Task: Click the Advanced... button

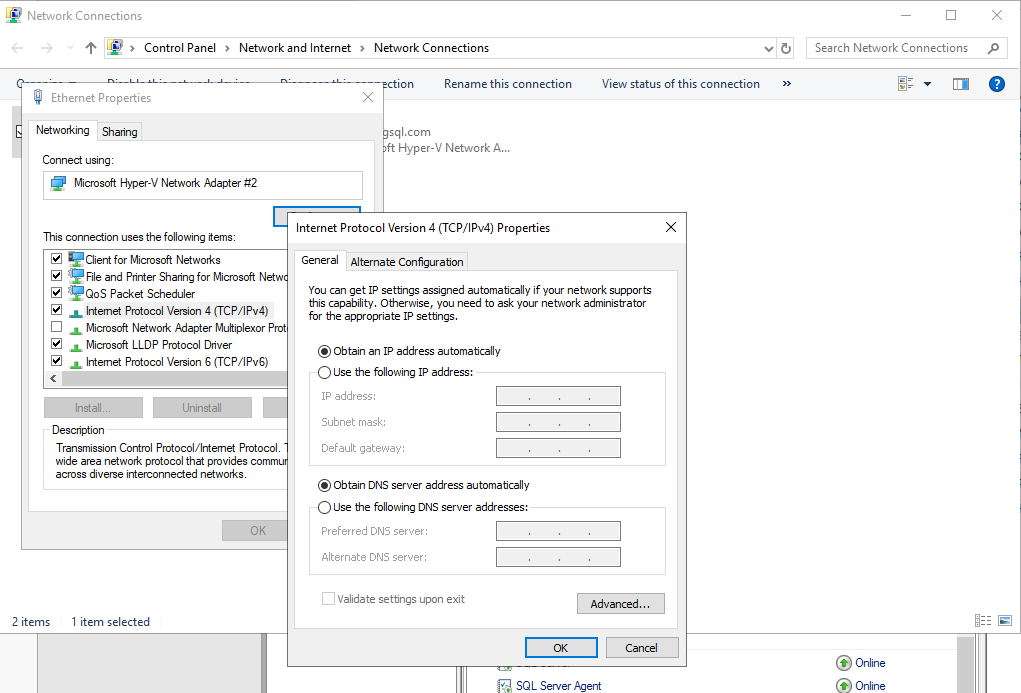Action: click(620, 604)
